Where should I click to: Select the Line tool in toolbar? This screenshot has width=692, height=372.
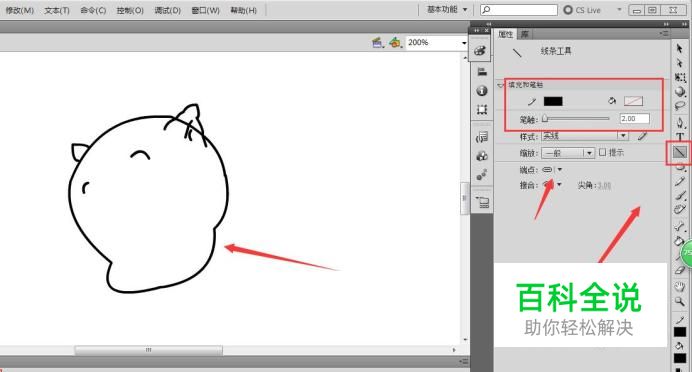(680, 152)
